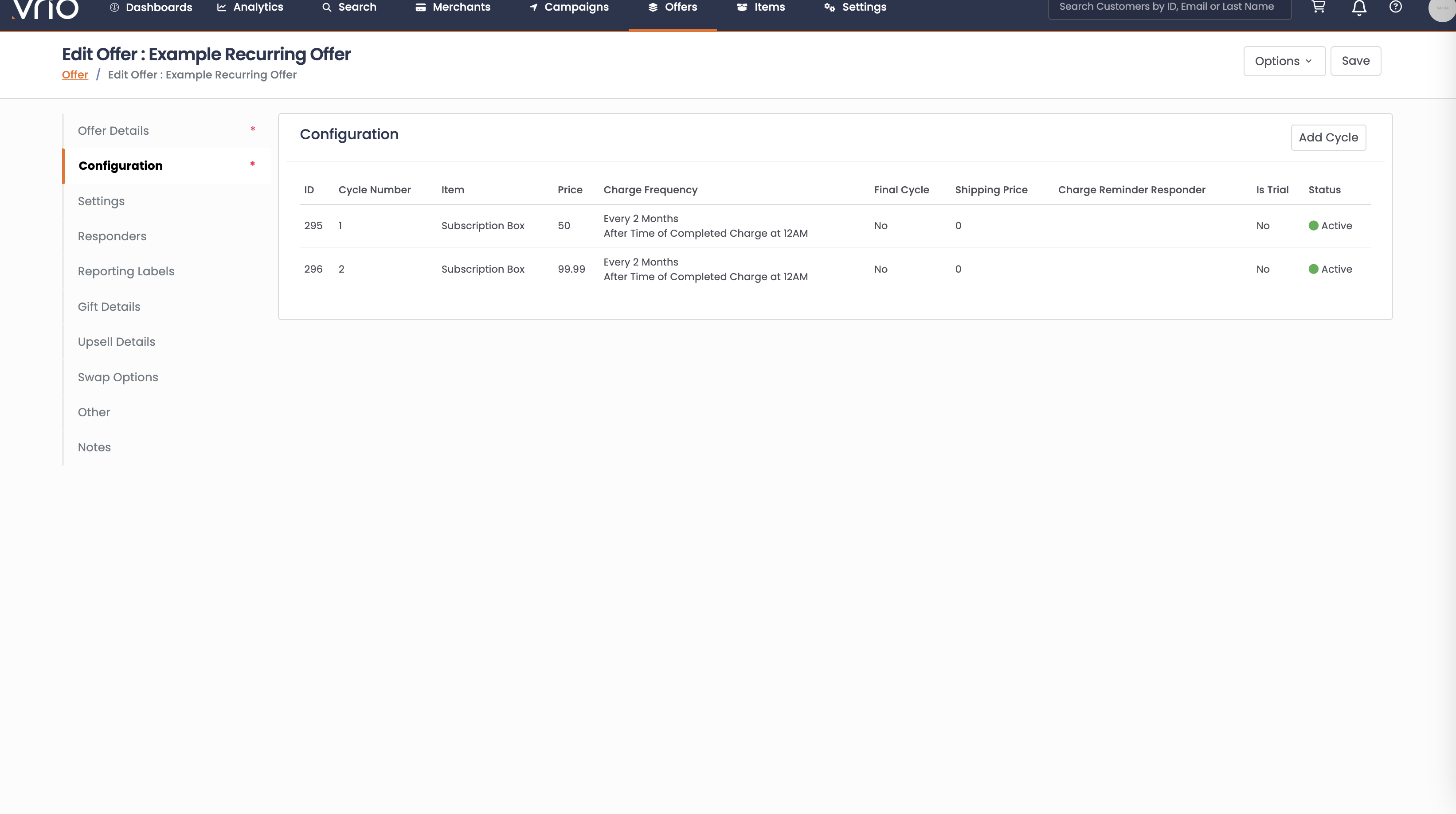Screen dimensions: 1456x814
Task: Open the Search menu
Action: pos(349,8)
